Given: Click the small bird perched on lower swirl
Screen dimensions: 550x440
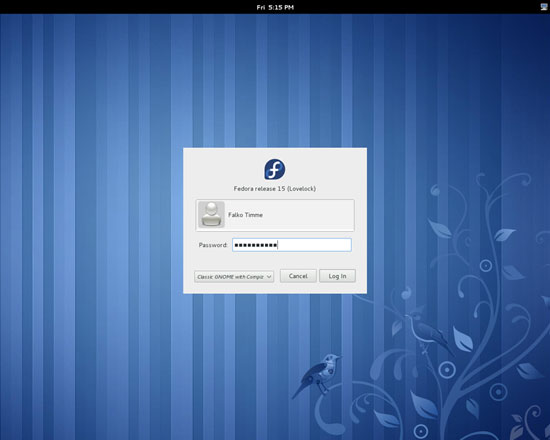Looking at the screenshot, I should (x=317, y=375).
